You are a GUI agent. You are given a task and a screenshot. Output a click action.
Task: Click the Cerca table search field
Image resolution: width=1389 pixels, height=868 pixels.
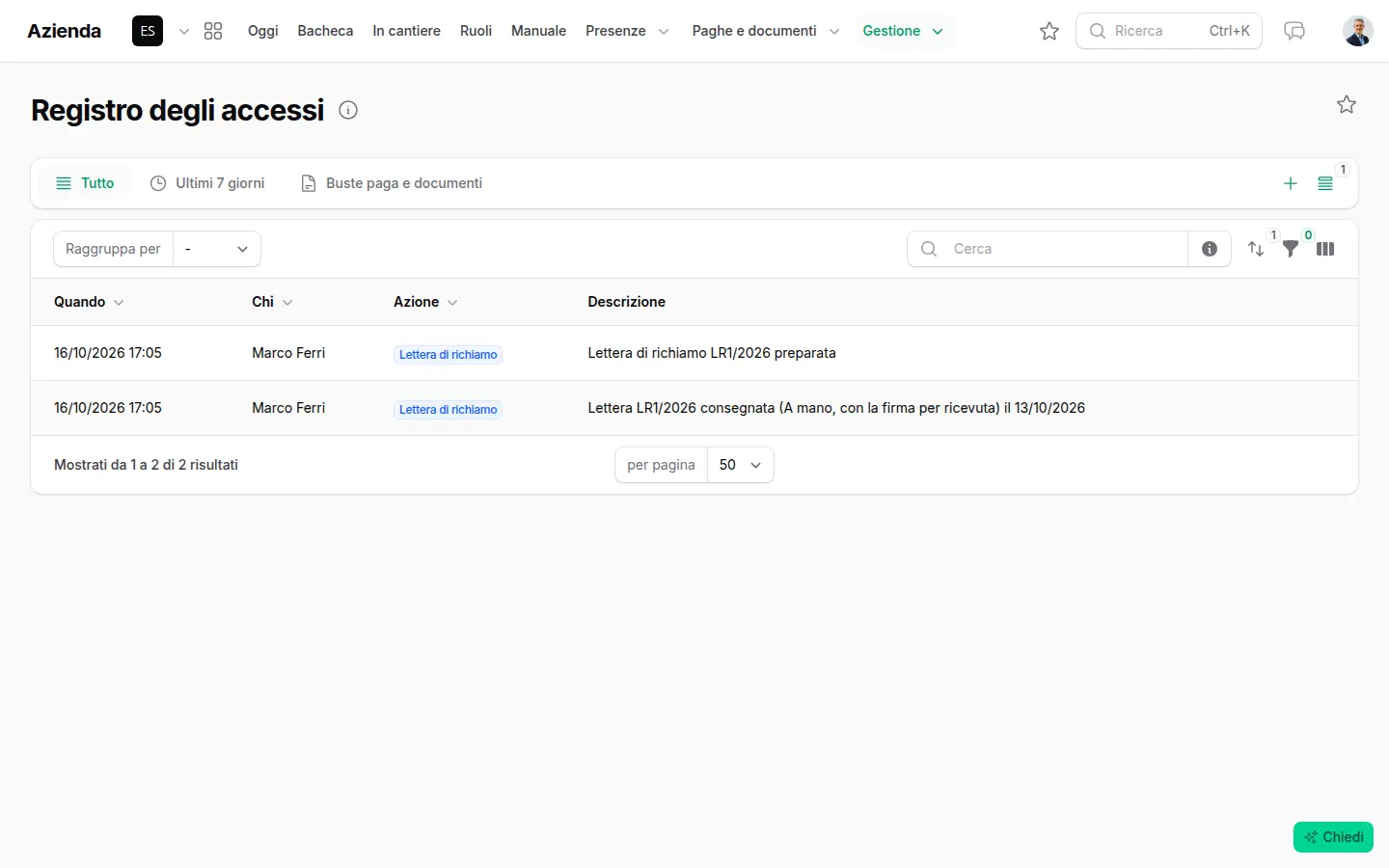pyautogui.click(x=1048, y=249)
